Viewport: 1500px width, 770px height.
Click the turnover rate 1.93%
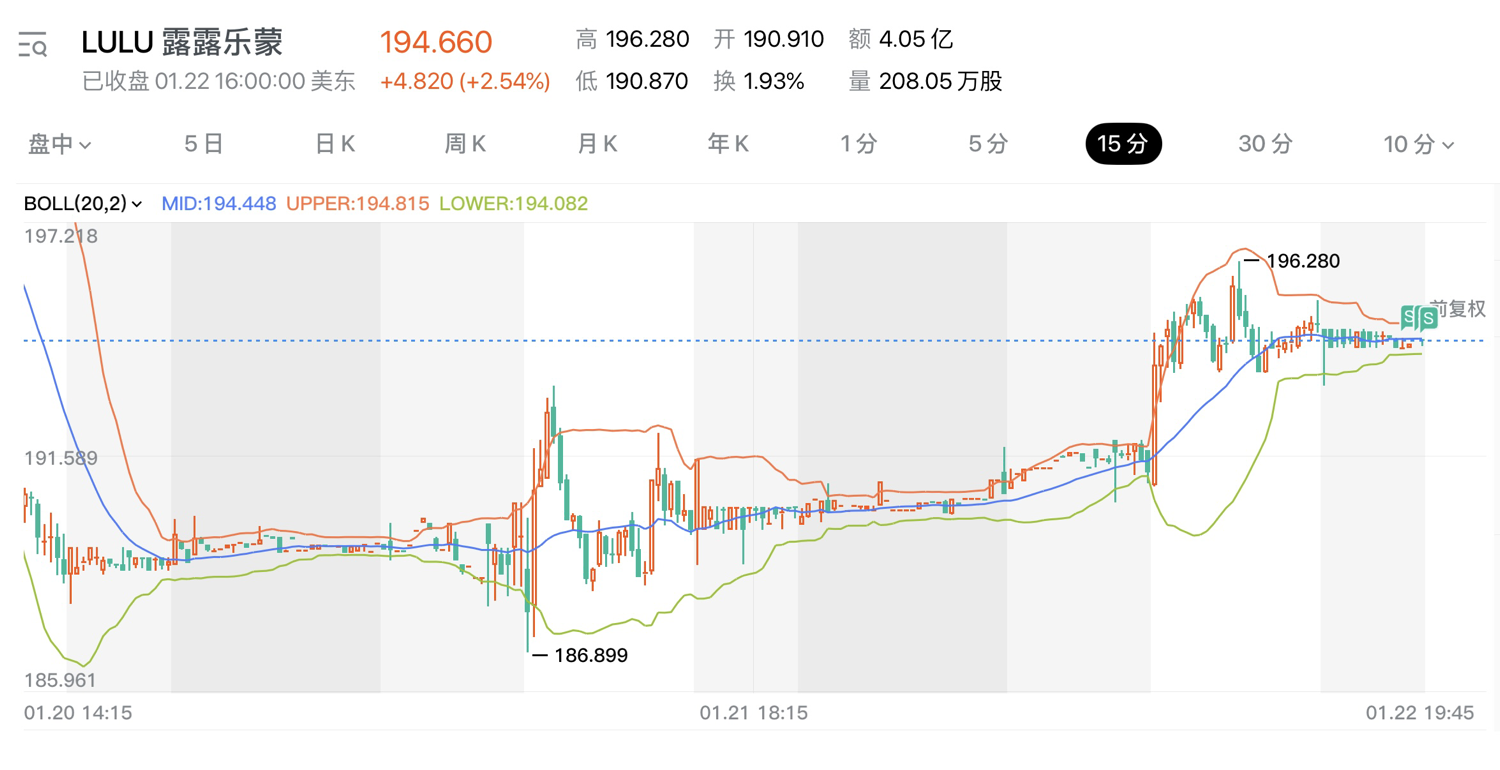pos(773,82)
